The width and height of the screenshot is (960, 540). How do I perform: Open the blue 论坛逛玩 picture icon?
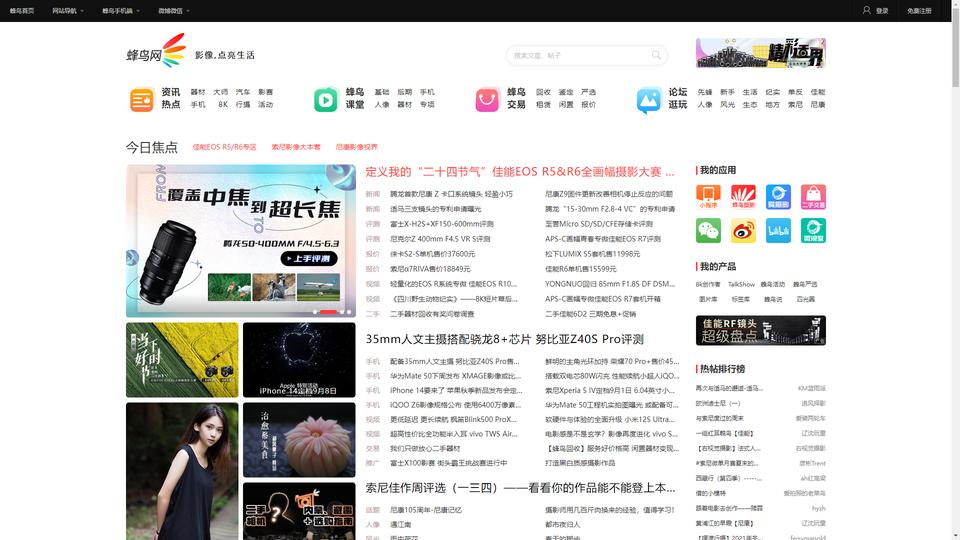point(649,100)
